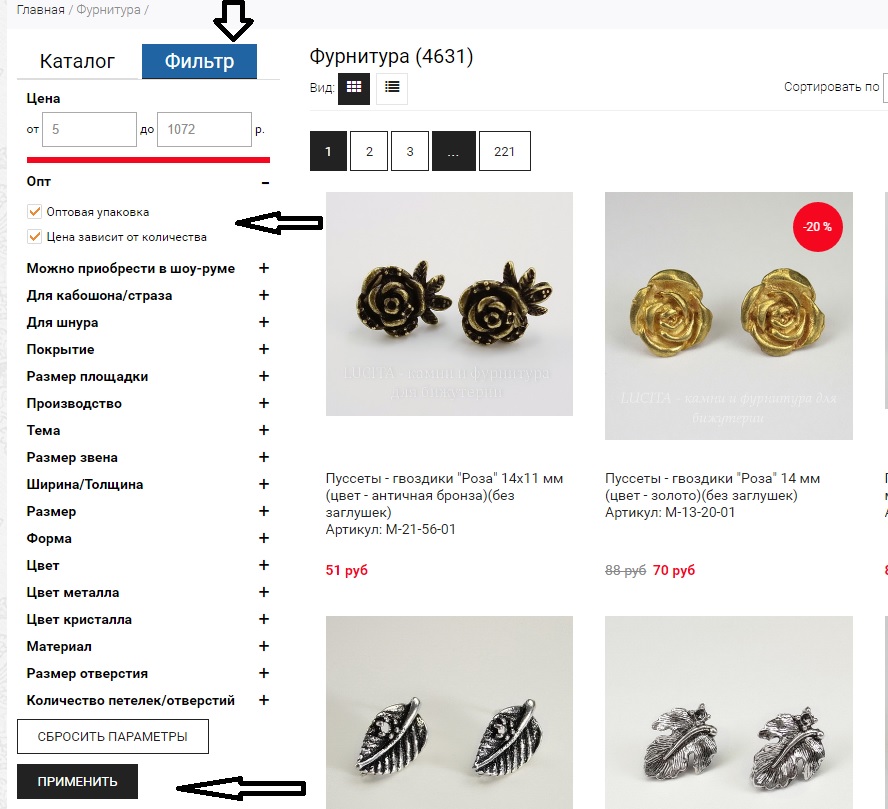888x809 pixels.
Task: Uncheck the Оптовая упаковка checkbox
Action: [35, 212]
